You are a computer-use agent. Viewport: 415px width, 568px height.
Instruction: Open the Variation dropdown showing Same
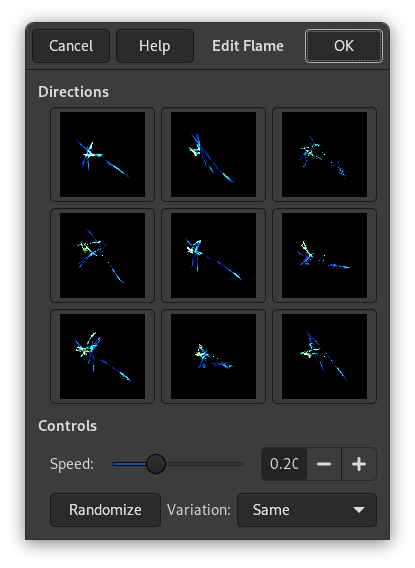click(x=307, y=510)
